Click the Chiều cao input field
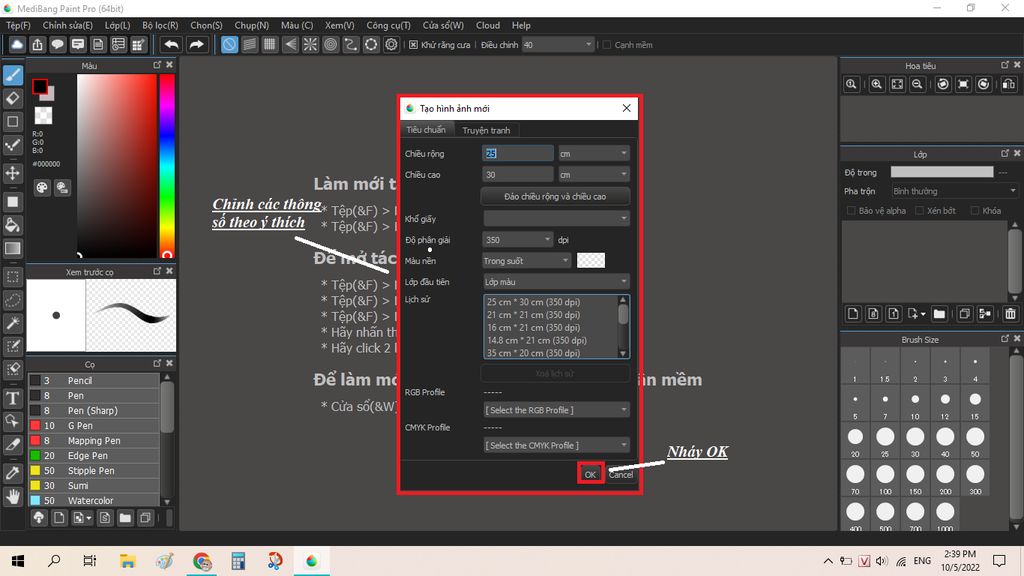This screenshot has height=576, width=1024. [518, 174]
